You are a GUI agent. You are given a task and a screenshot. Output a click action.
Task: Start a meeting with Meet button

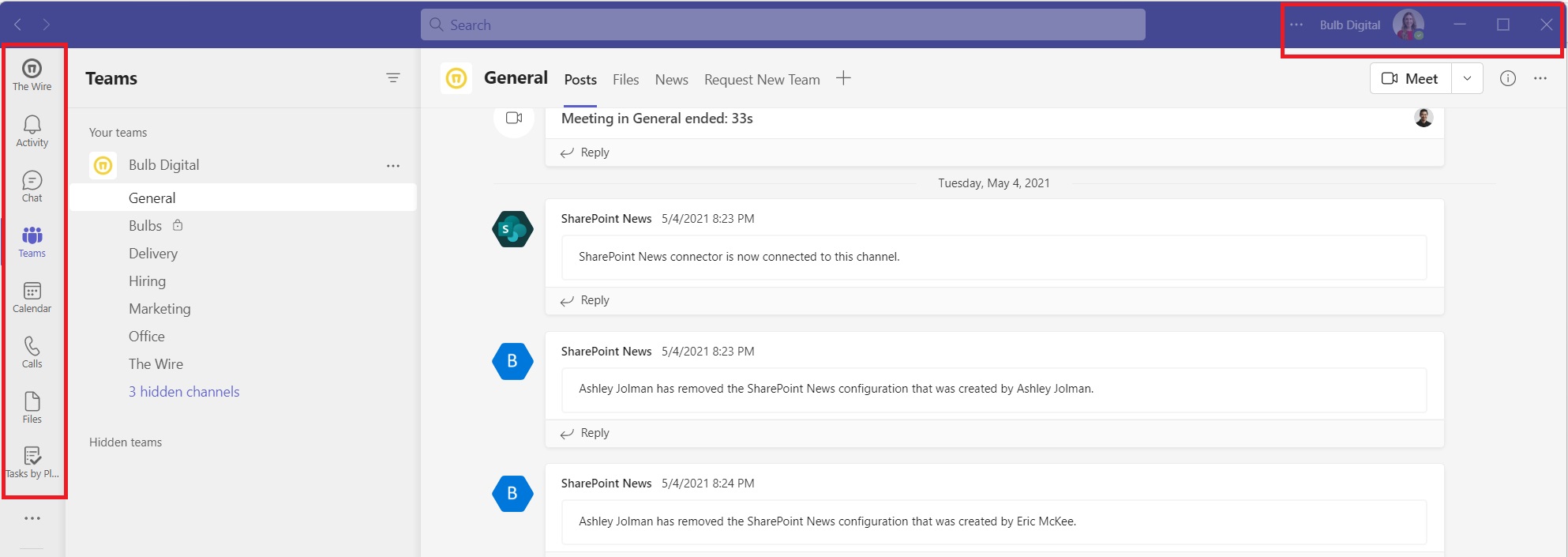(1410, 78)
